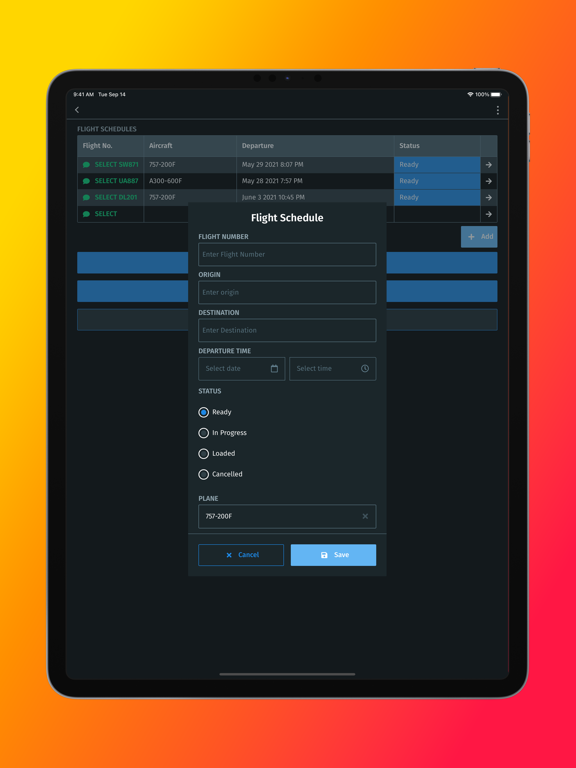Select the Ready status radio button
This screenshot has height=768, width=576.
[203, 412]
